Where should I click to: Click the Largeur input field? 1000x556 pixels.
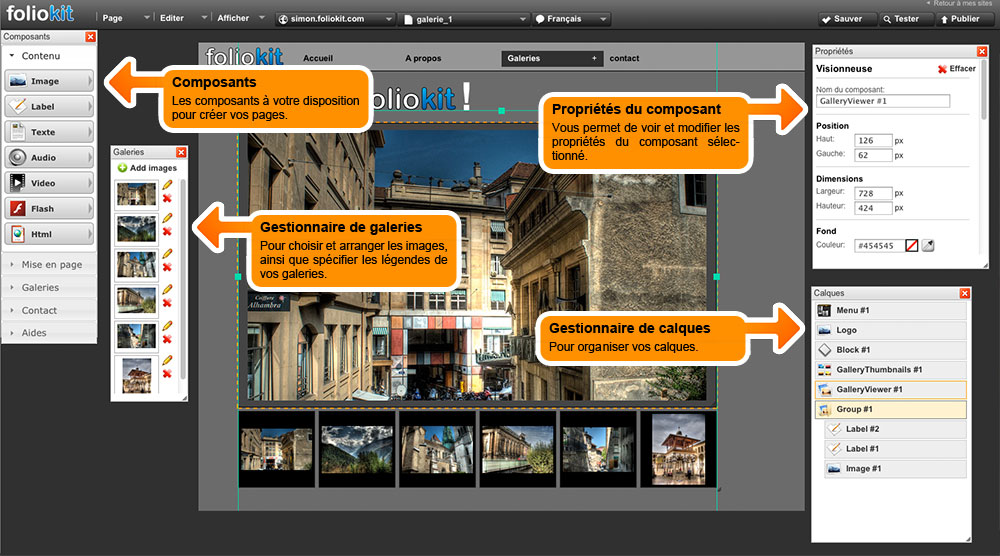pyautogui.click(x=873, y=193)
